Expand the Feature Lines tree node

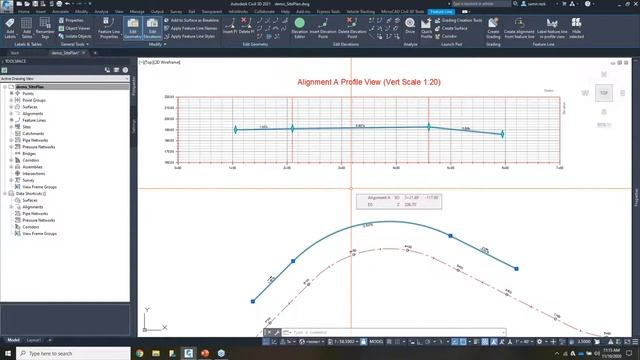point(11,120)
